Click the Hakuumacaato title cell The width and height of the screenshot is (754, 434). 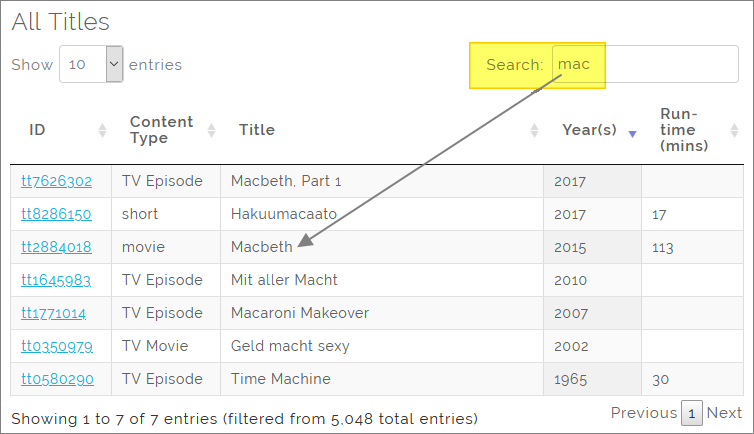pos(284,214)
